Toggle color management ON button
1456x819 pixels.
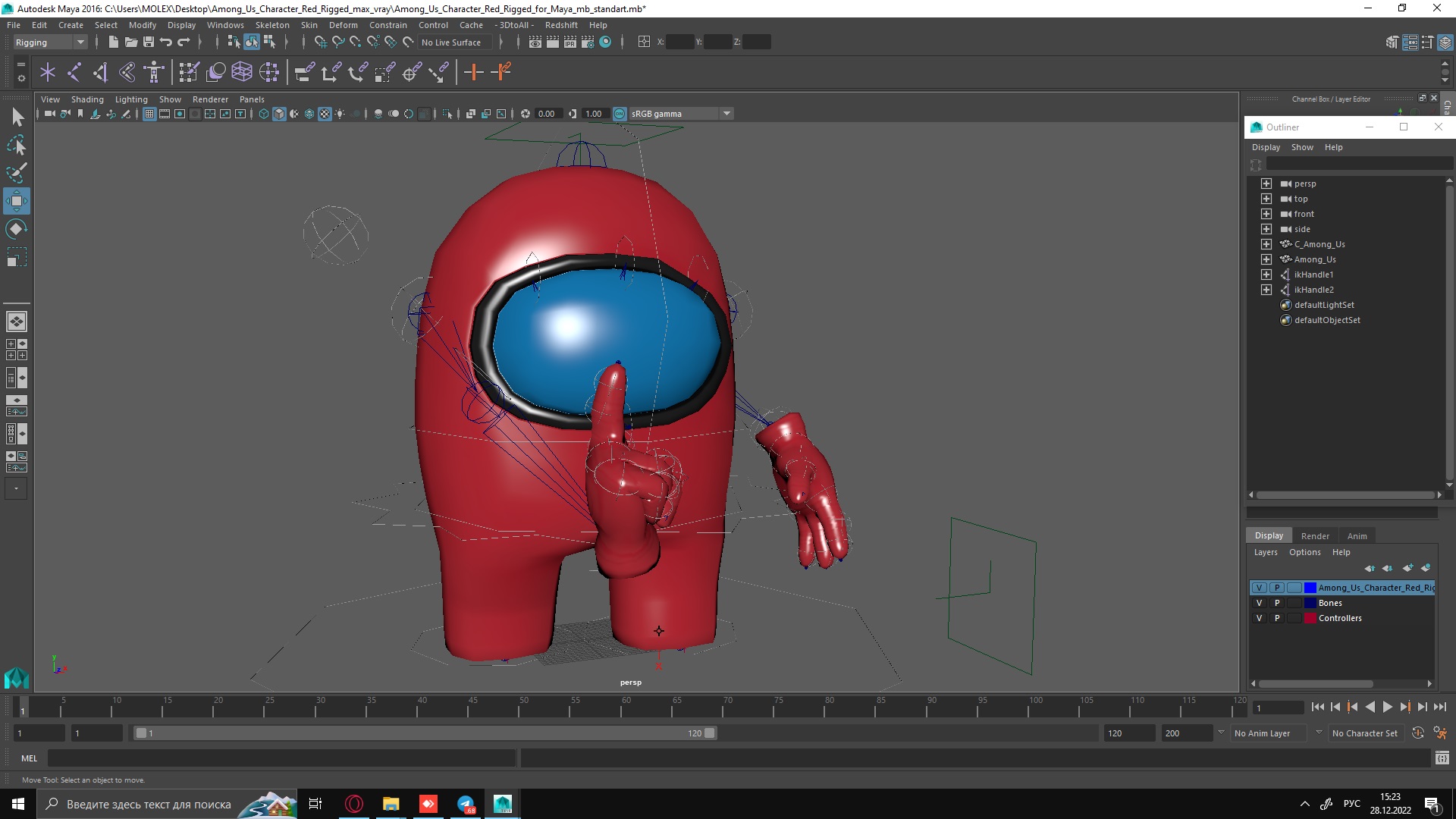point(620,115)
